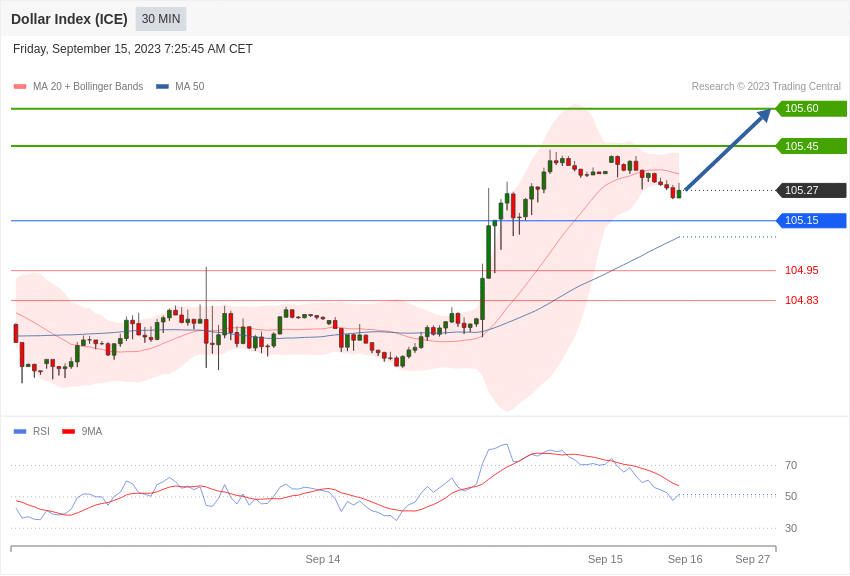Click the red 104.83 support level label
The height and width of the screenshot is (576, 850).
pos(802,300)
